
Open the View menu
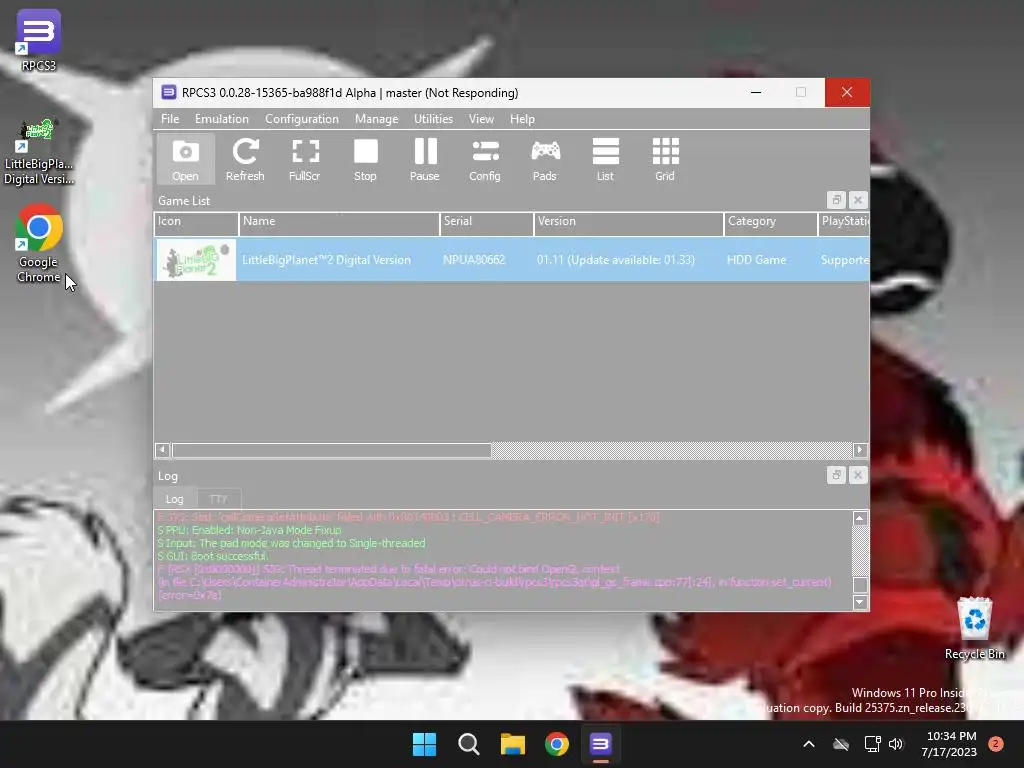(x=481, y=119)
